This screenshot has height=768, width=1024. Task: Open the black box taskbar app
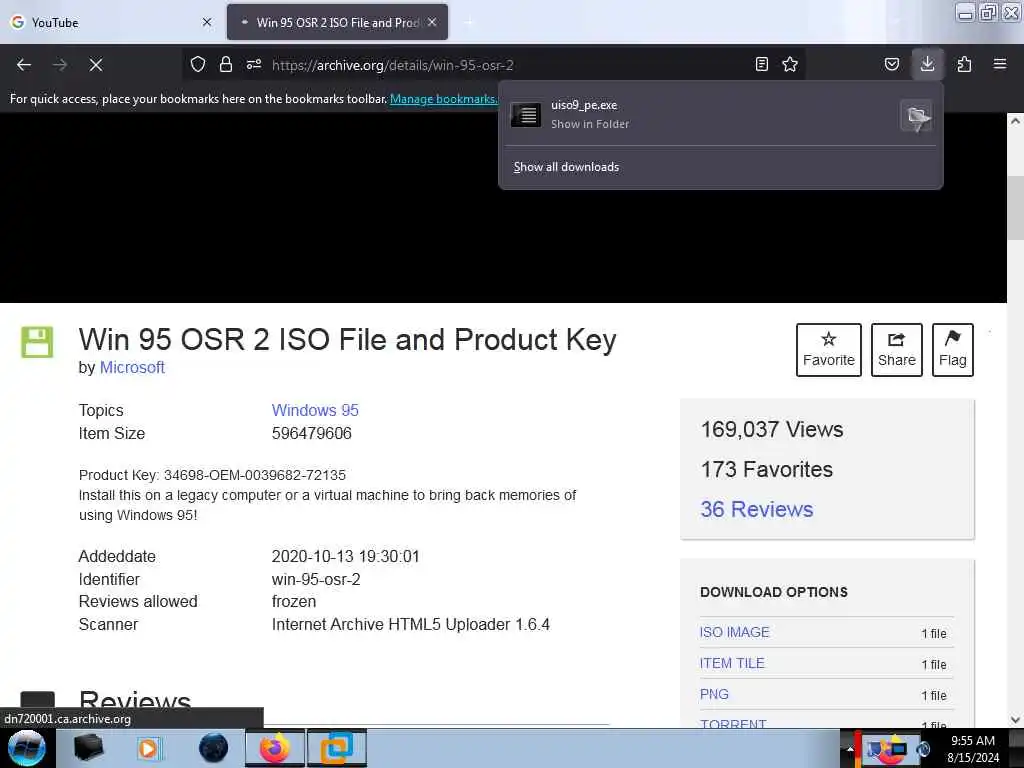point(88,748)
